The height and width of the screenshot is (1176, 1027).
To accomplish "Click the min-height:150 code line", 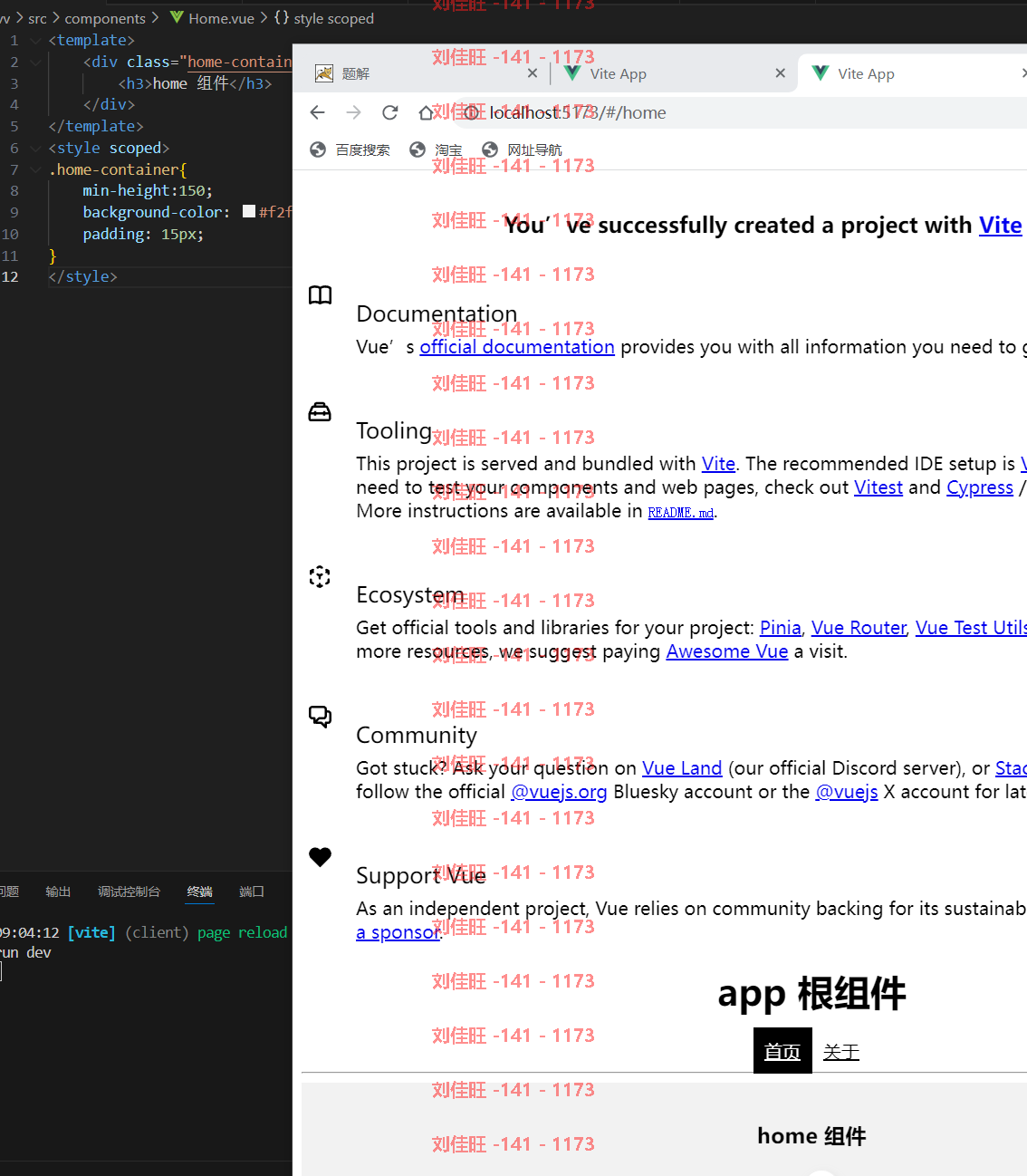I will [x=148, y=190].
